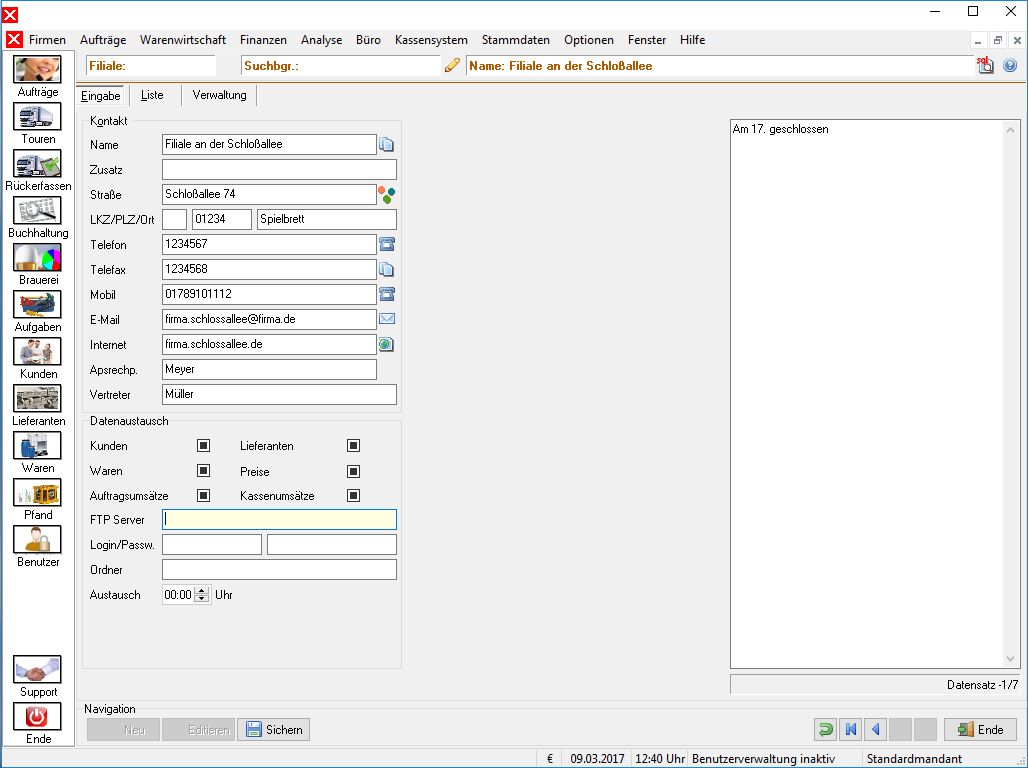Click the PLZ field containing 01234
The height and width of the screenshot is (768, 1028).
click(222, 219)
